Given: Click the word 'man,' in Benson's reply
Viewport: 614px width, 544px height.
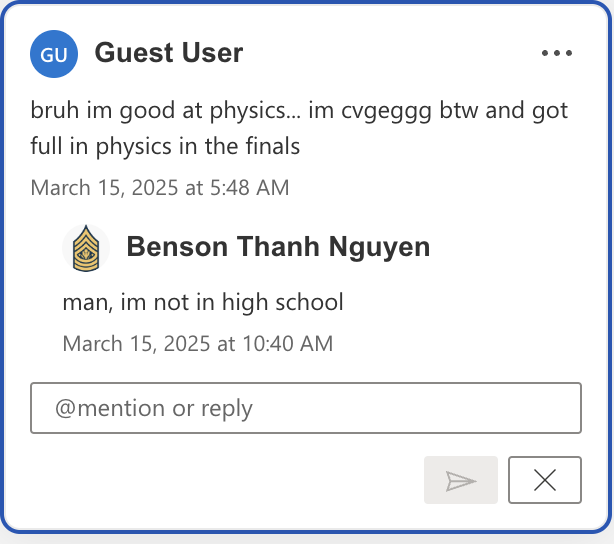Looking at the screenshot, I should tap(88, 304).
